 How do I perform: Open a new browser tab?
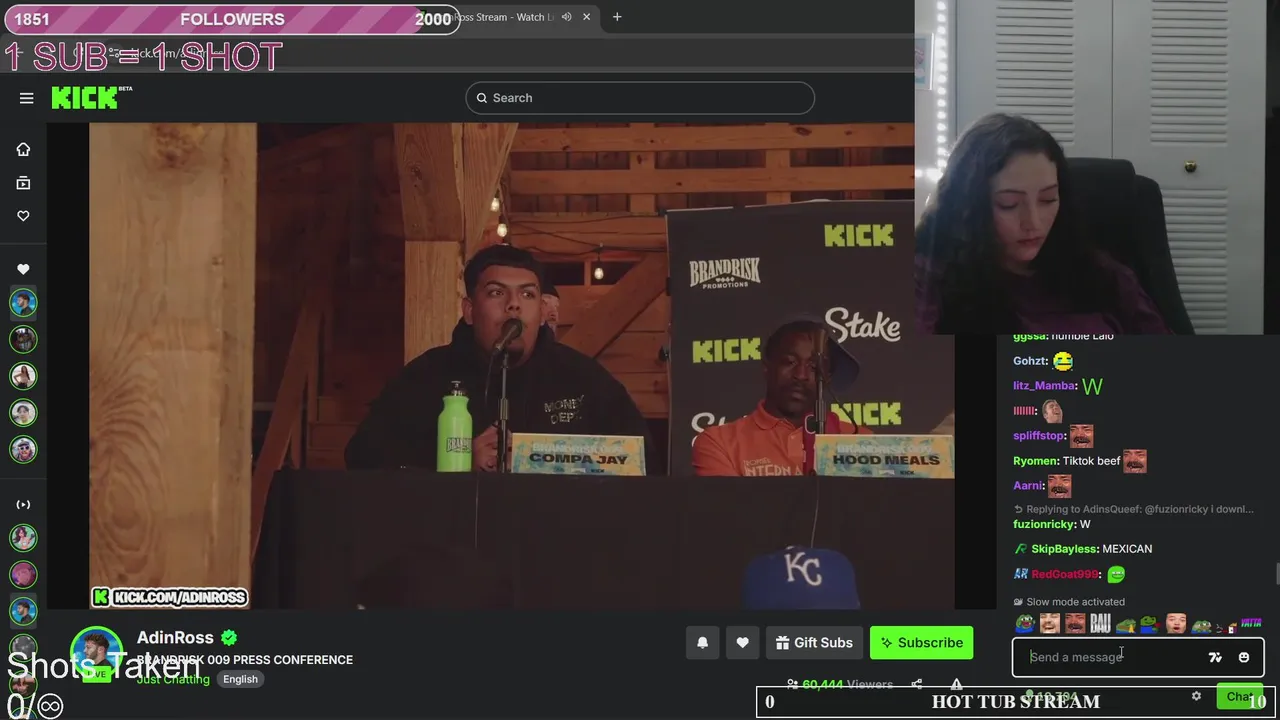[x=617, y=17]
